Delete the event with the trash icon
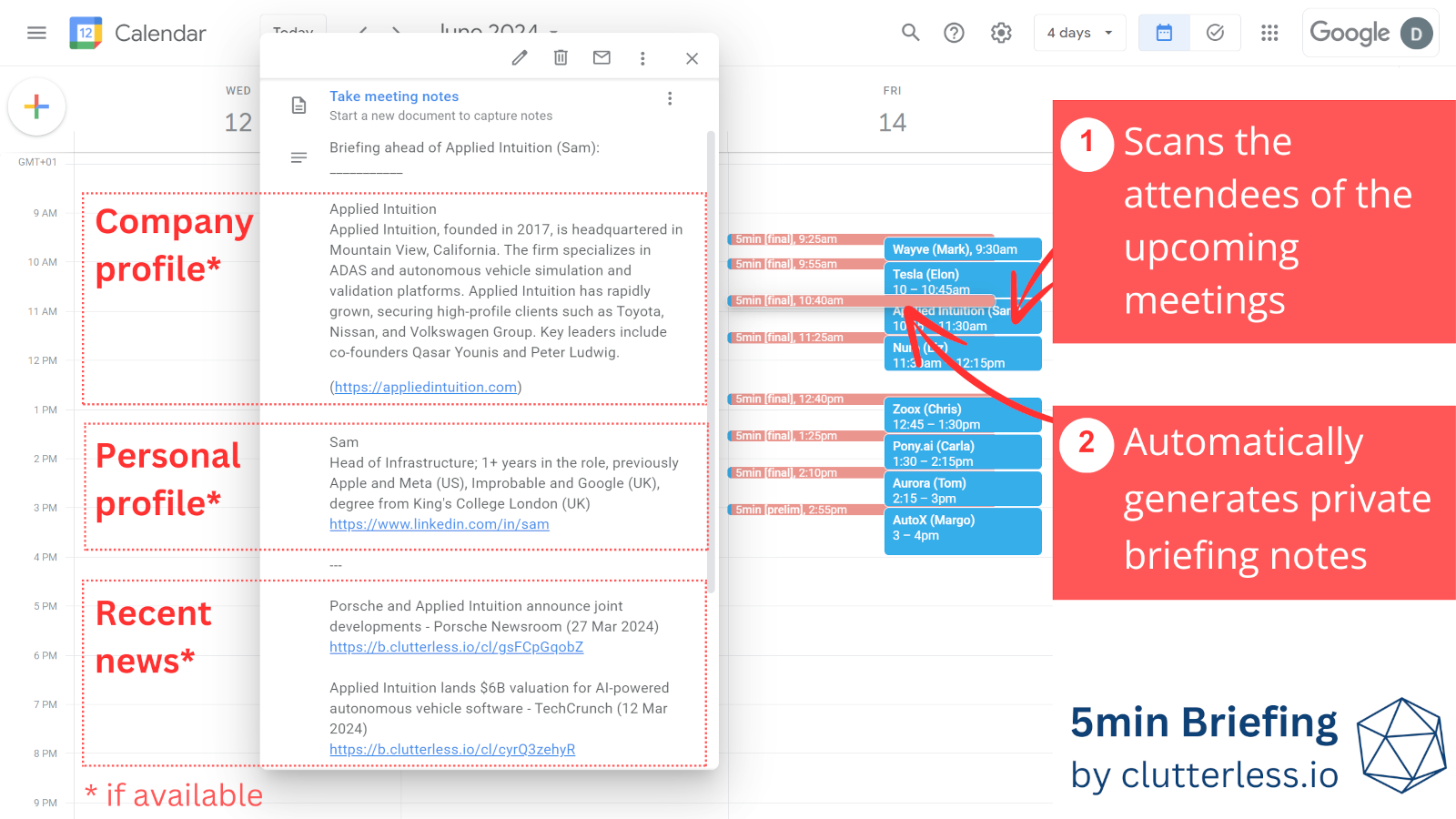Screen dimensions: 1456x819 (x=561, y=58)
